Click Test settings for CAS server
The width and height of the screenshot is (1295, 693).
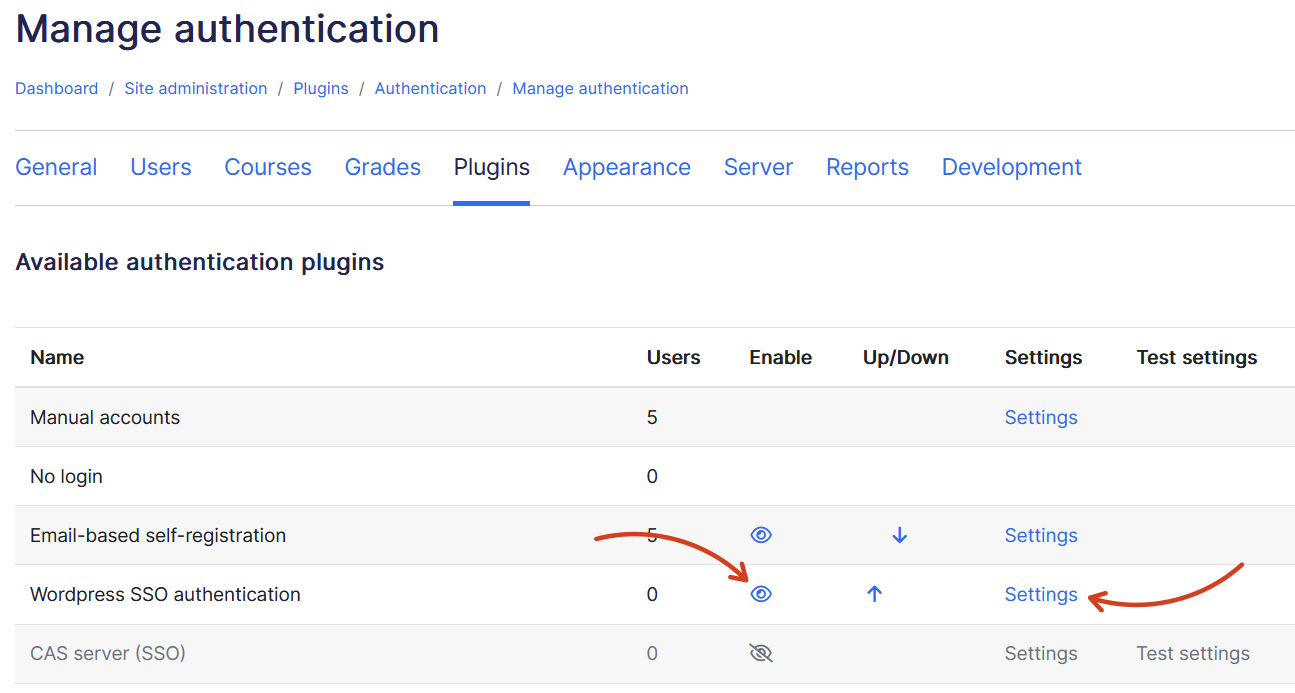[x=1192, y=653]
